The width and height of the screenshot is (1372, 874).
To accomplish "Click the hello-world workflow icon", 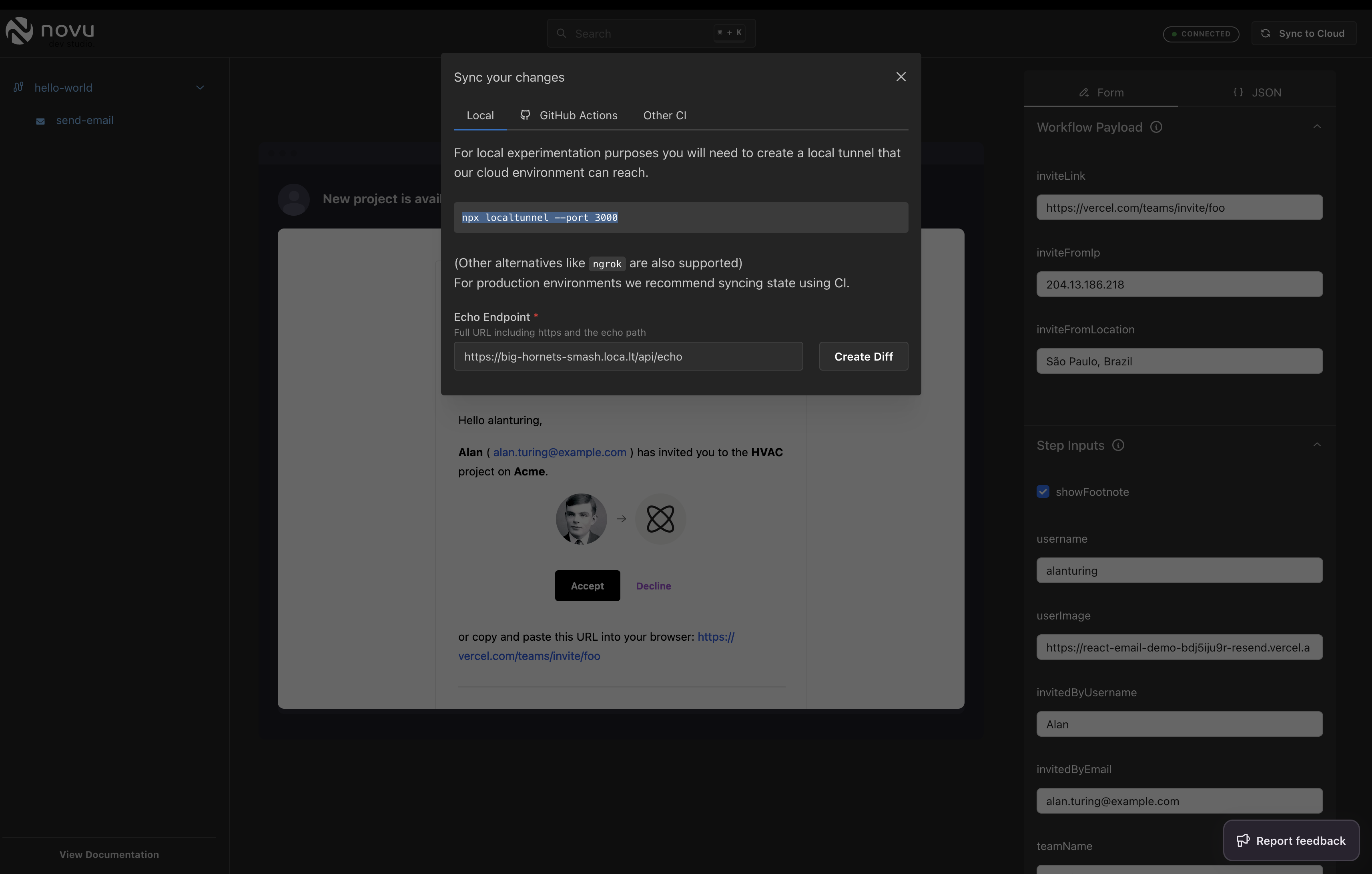I will 18,87.
